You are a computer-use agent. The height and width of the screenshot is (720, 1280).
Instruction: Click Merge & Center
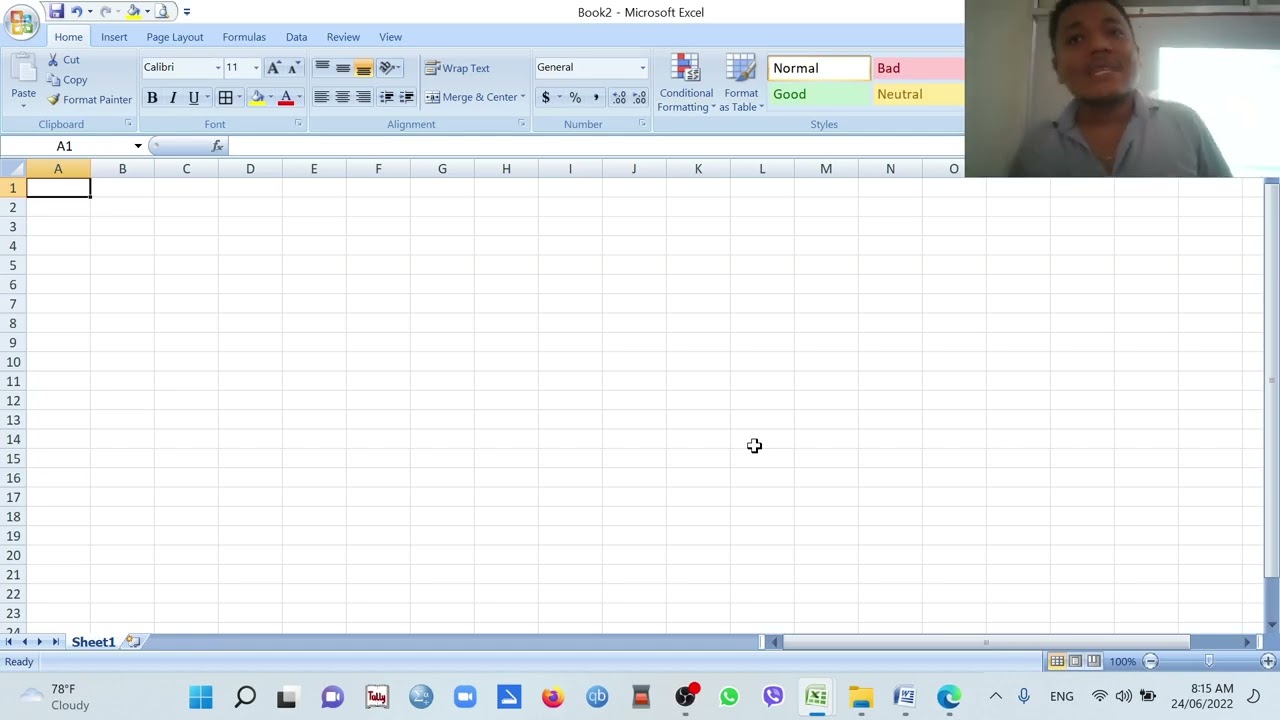tap(471, 97)
